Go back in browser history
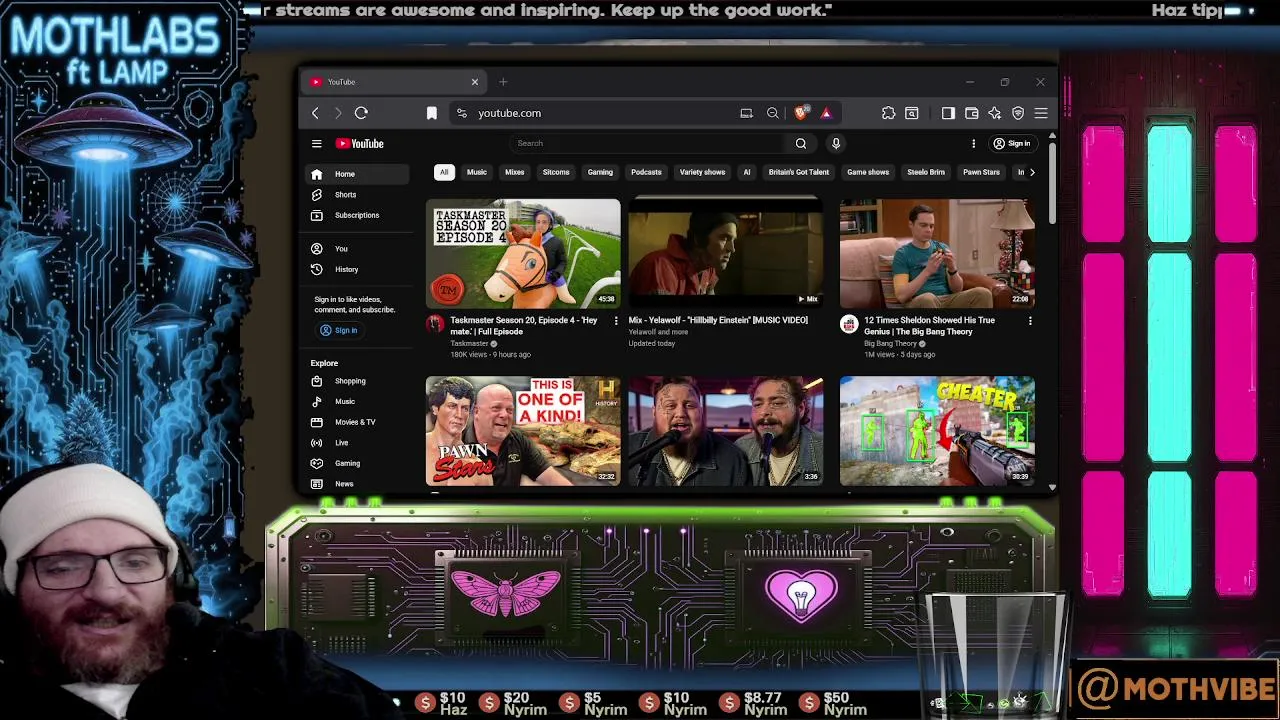This screenshot has height=720, width=1280. pyautogui.click(x=315, y=113)
